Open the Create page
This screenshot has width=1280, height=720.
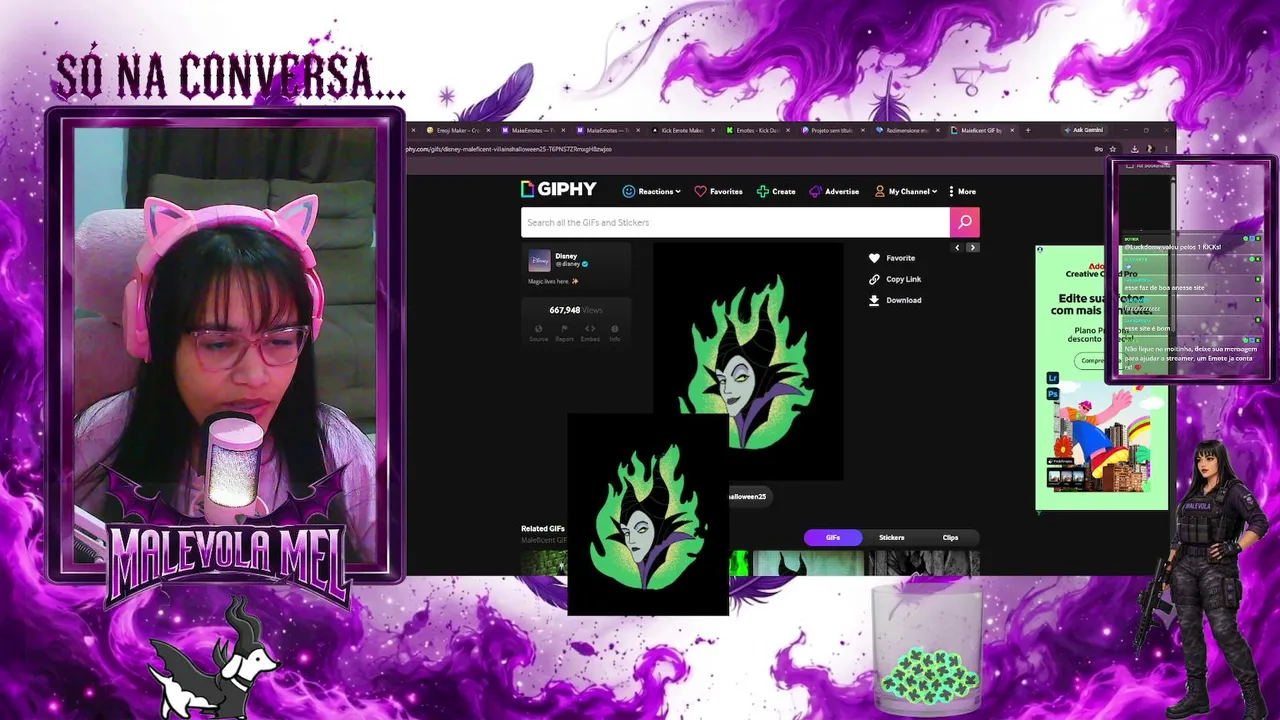pos(776,191)
